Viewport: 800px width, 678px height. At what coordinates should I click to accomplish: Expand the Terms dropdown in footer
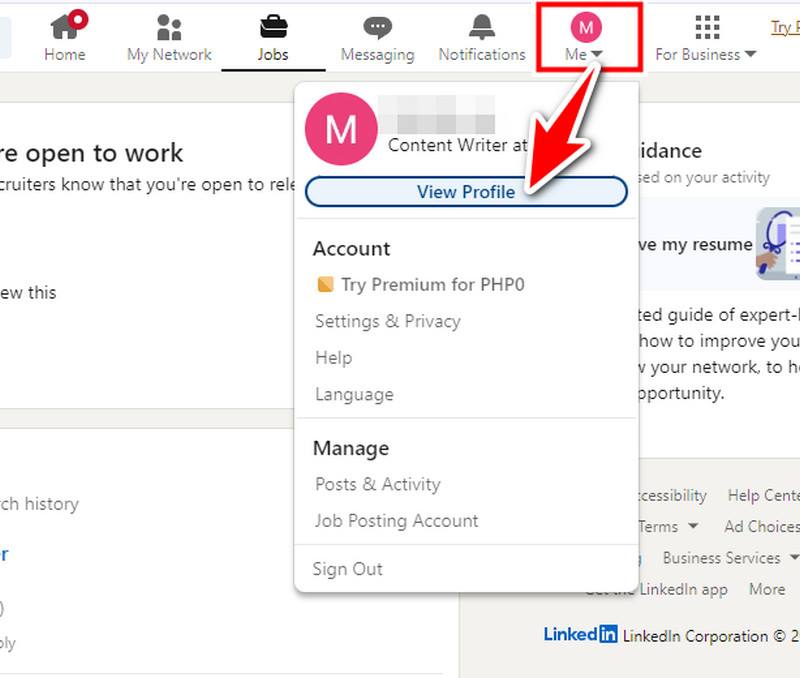pos(692,525)
